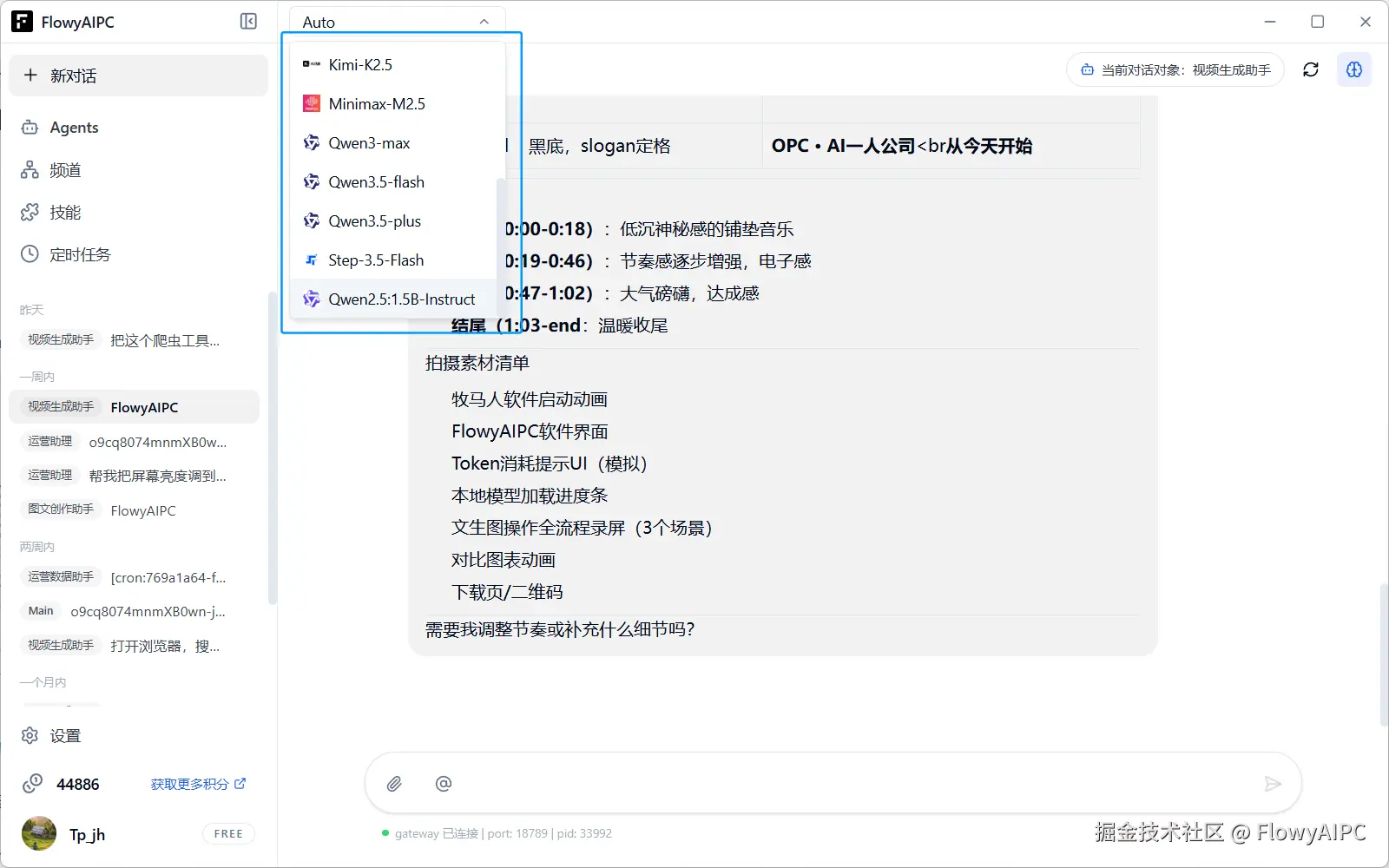Attach a file with the paperclip icon
Image resolution: width=1389 pixels, height=868 pixels.
394,784
